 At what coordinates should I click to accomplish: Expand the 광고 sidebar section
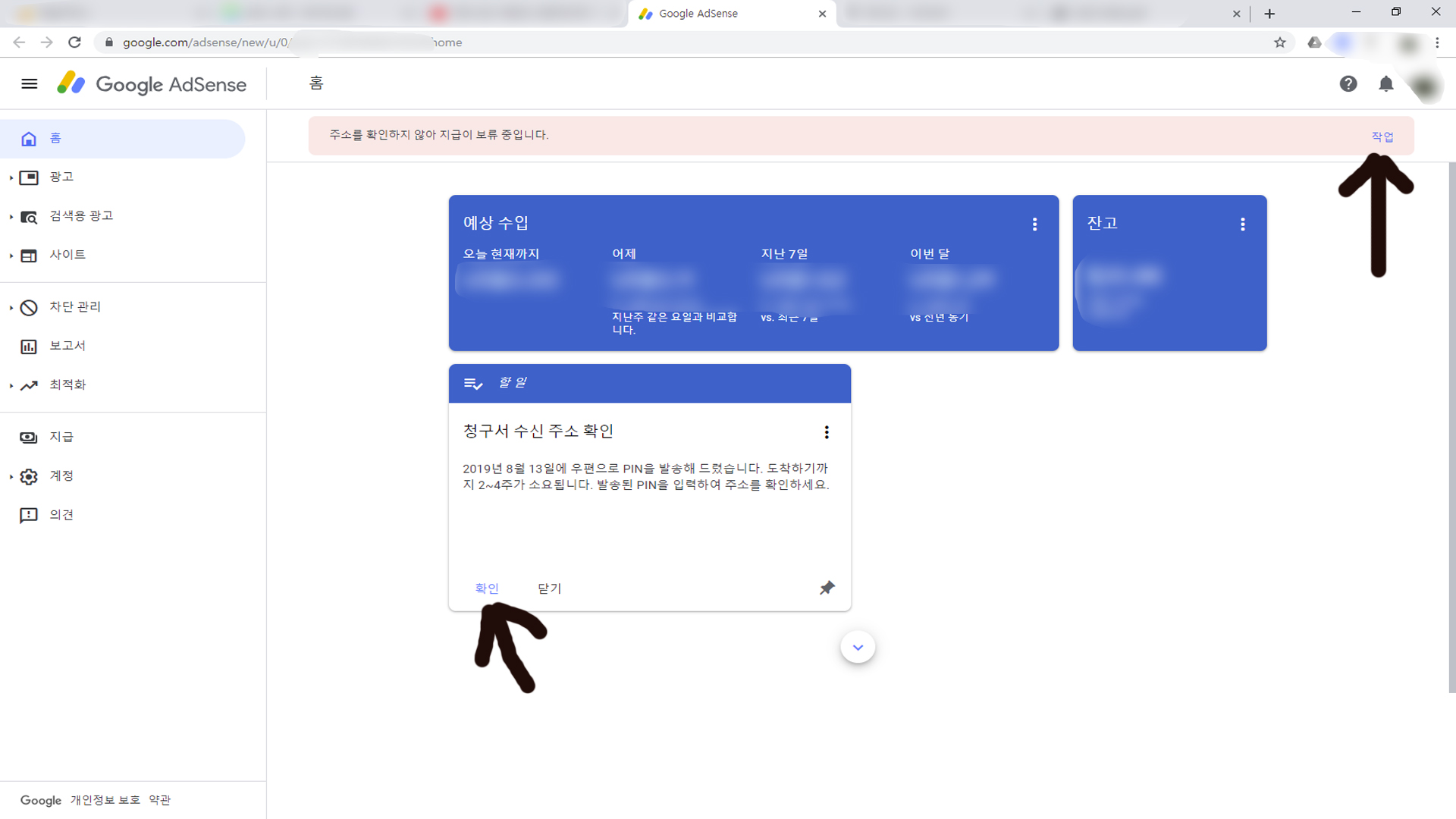[x=61, y=177]
